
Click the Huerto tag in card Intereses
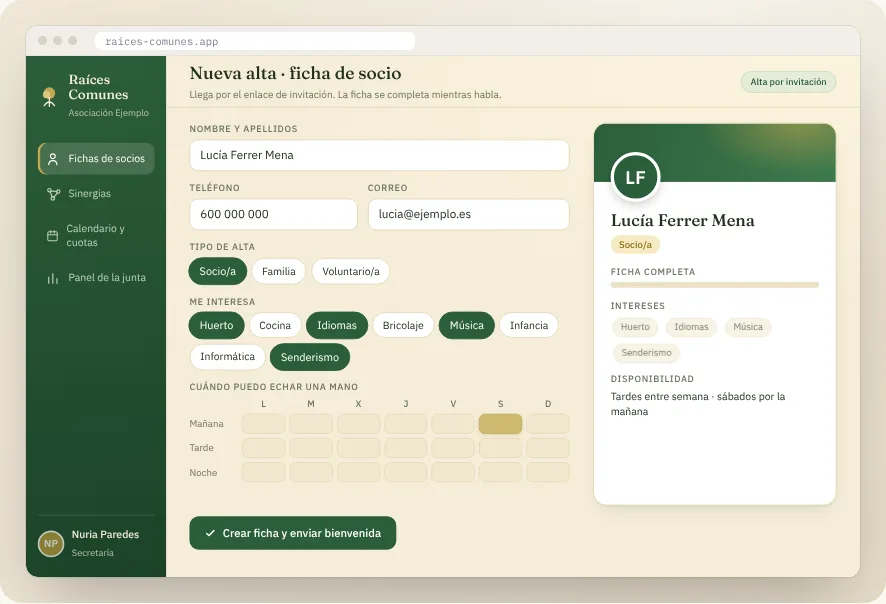[x=635, y=327]
